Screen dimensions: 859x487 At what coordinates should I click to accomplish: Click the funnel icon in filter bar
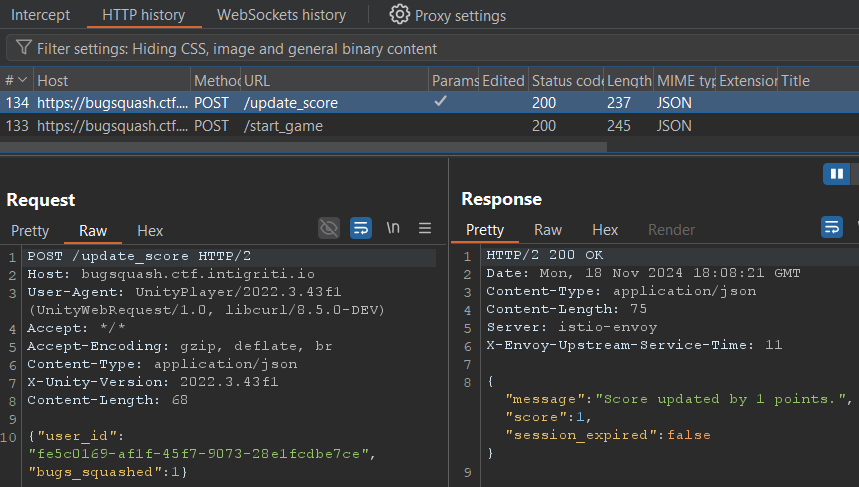[x=23, y=48]
